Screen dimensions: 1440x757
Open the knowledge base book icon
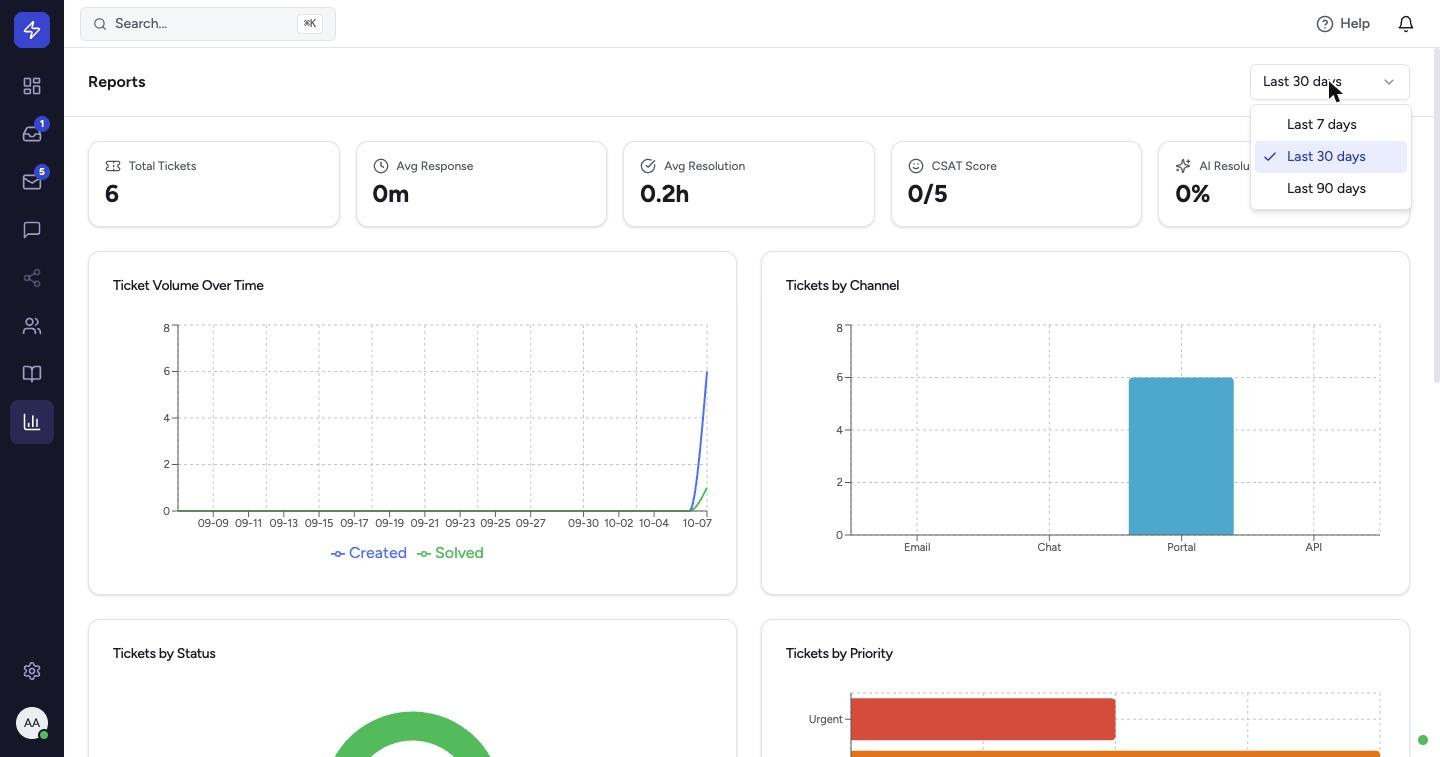click(x=32, y=374)
